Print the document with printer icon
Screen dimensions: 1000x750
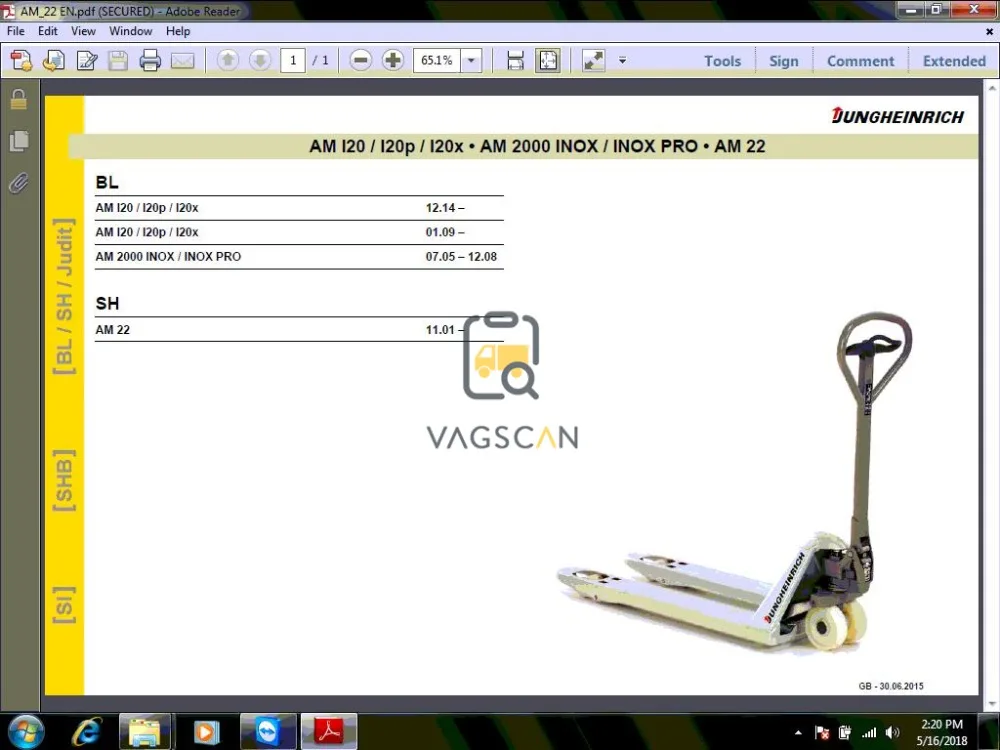pos(150,61)
